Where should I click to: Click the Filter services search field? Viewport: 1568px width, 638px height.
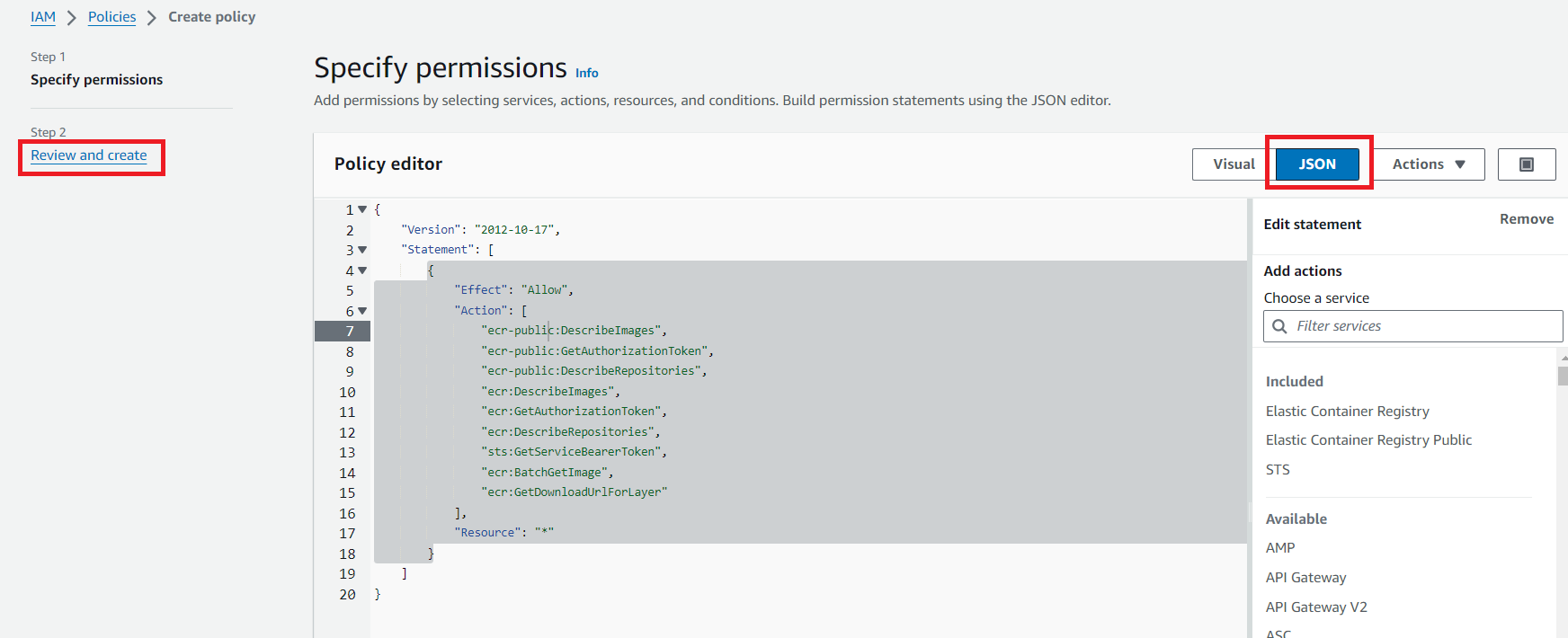pyautogui.click(x=1425, y=326)
